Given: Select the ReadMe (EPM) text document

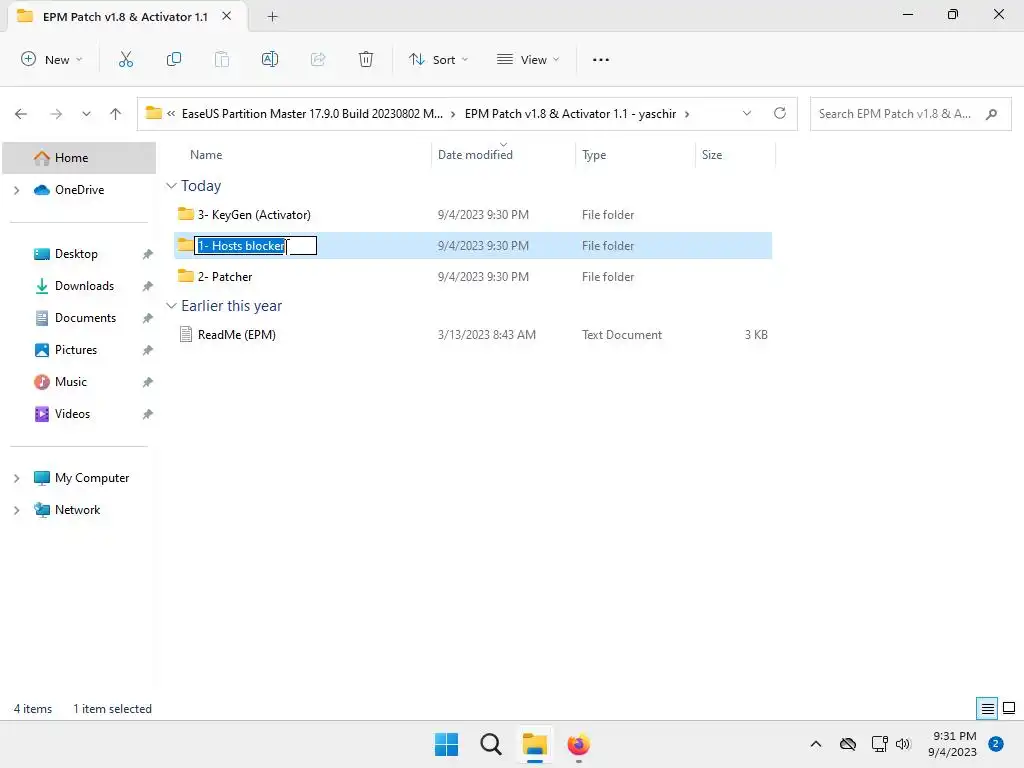Looking at the screenshot, I should click(x=473, y=335).
